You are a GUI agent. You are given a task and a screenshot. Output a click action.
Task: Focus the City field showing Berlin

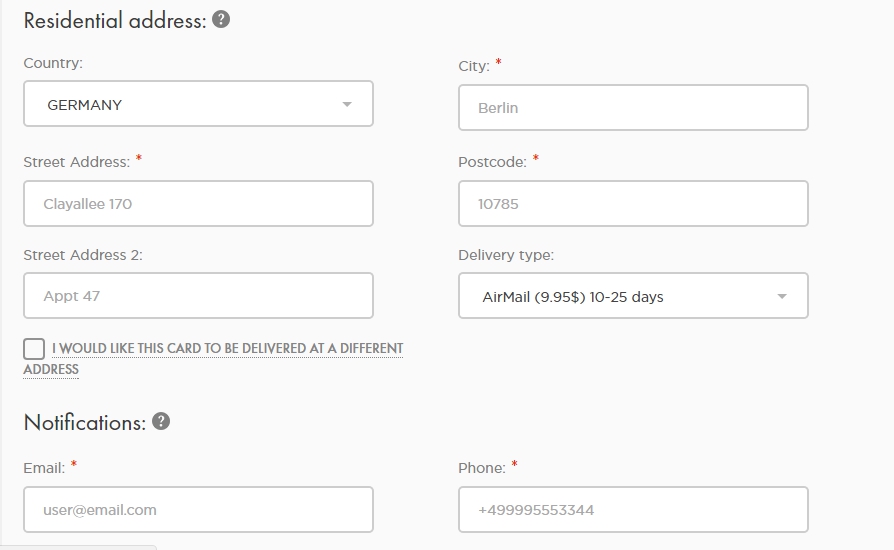point(633,108)
